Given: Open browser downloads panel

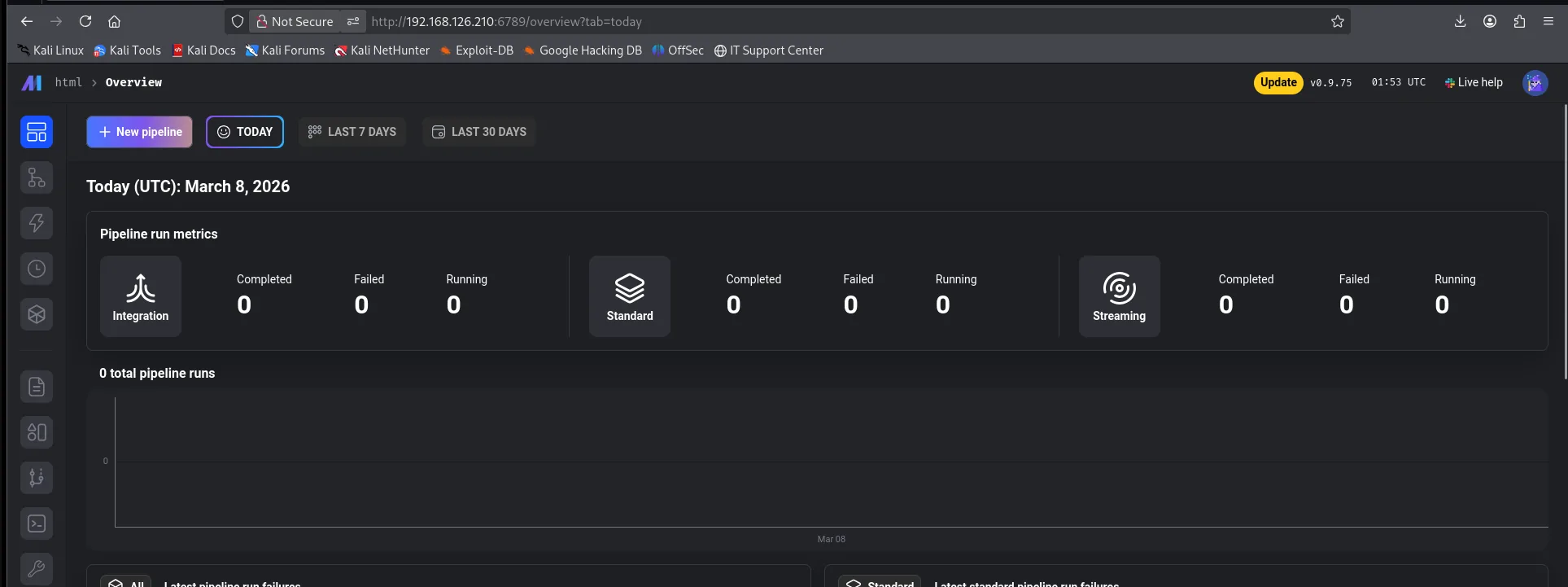Looking at the screenshot, I should click(1461, 21).
